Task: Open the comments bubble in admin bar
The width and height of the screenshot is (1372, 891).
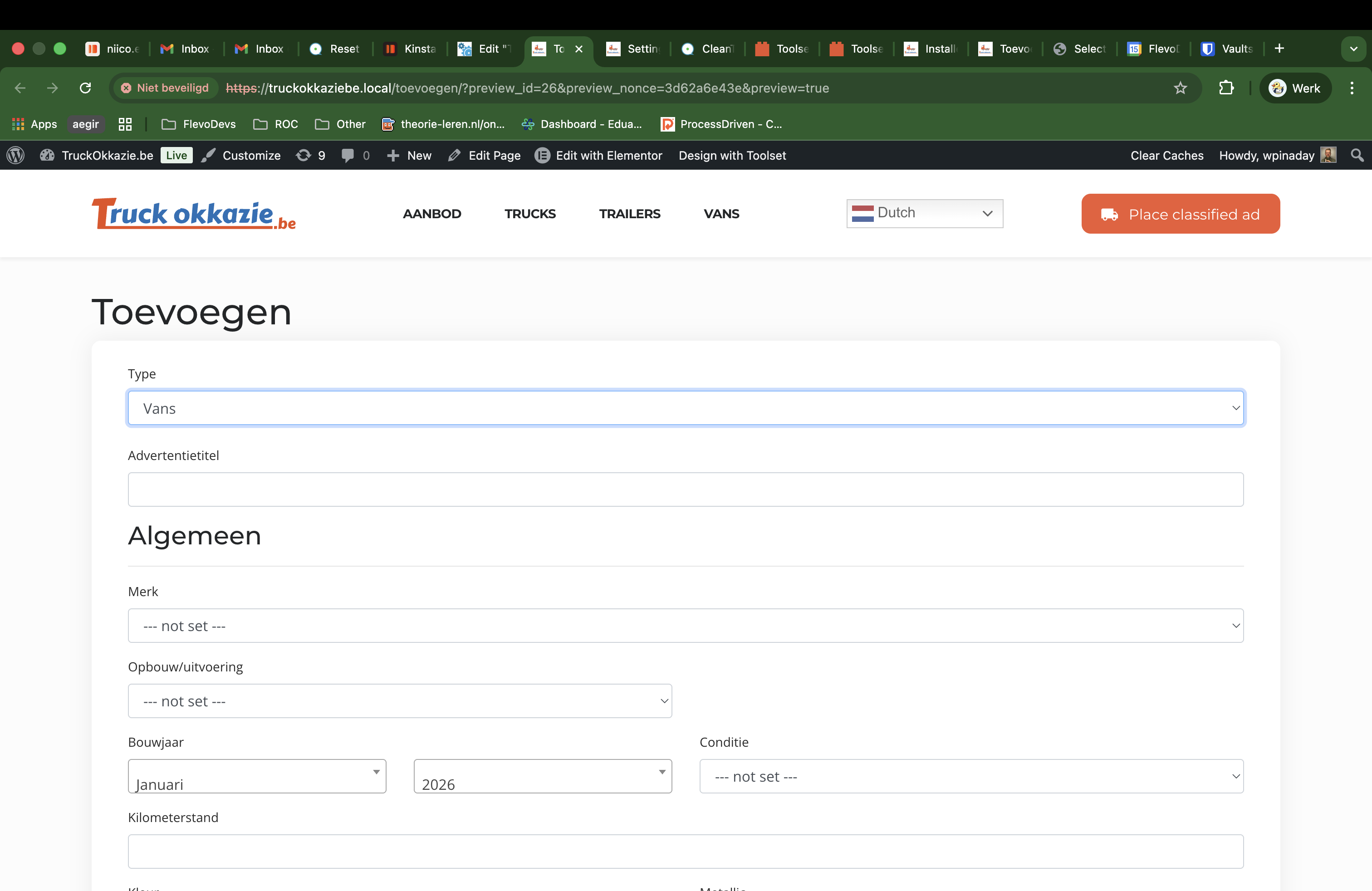Action: [348, 155]
